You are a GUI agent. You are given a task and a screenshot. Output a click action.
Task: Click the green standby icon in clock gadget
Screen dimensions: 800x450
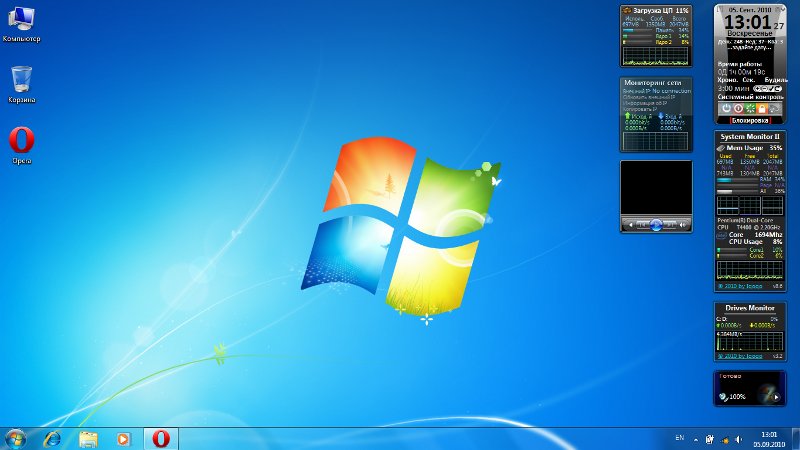point(750,108)
